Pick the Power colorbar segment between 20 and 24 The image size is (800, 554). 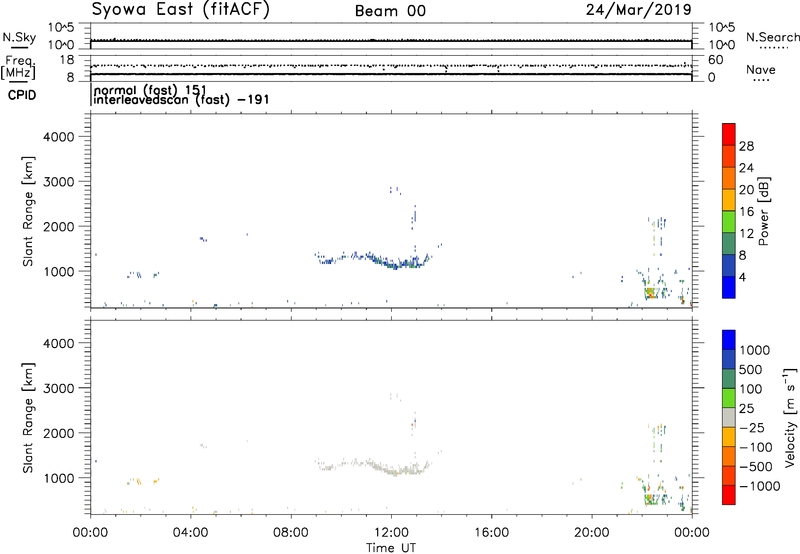(729, 178)
